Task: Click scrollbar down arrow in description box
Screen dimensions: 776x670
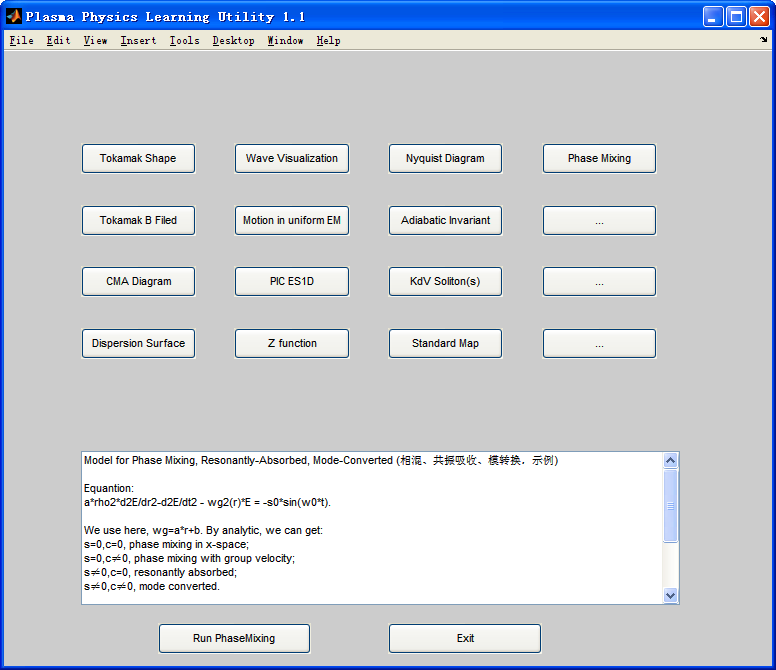Action: pyautogui.click(x=670, y=595)
